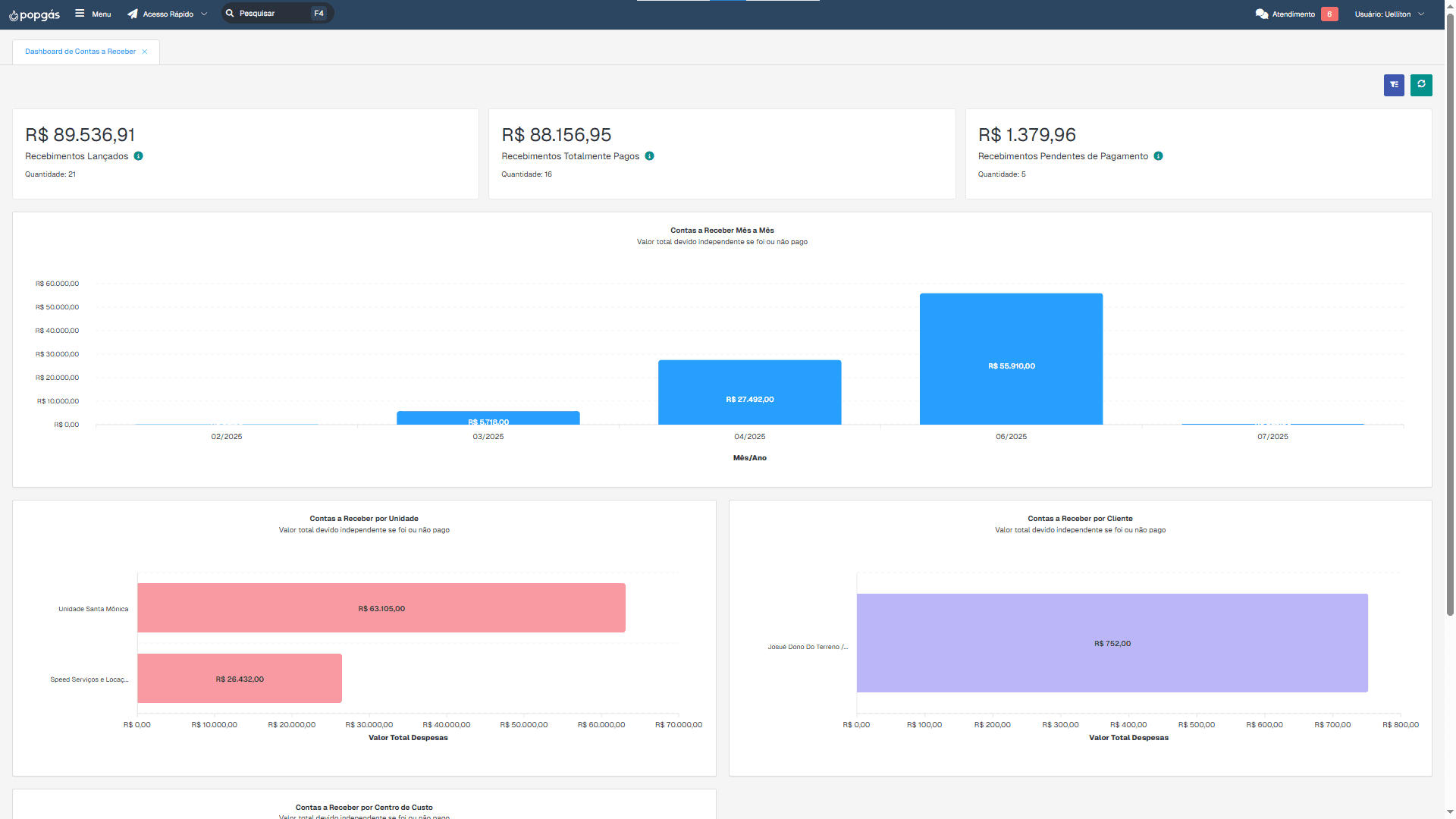This screenshot has width=1456, height=819.
Task: Expand the user menu chevron
Action: coord(1421,14)
